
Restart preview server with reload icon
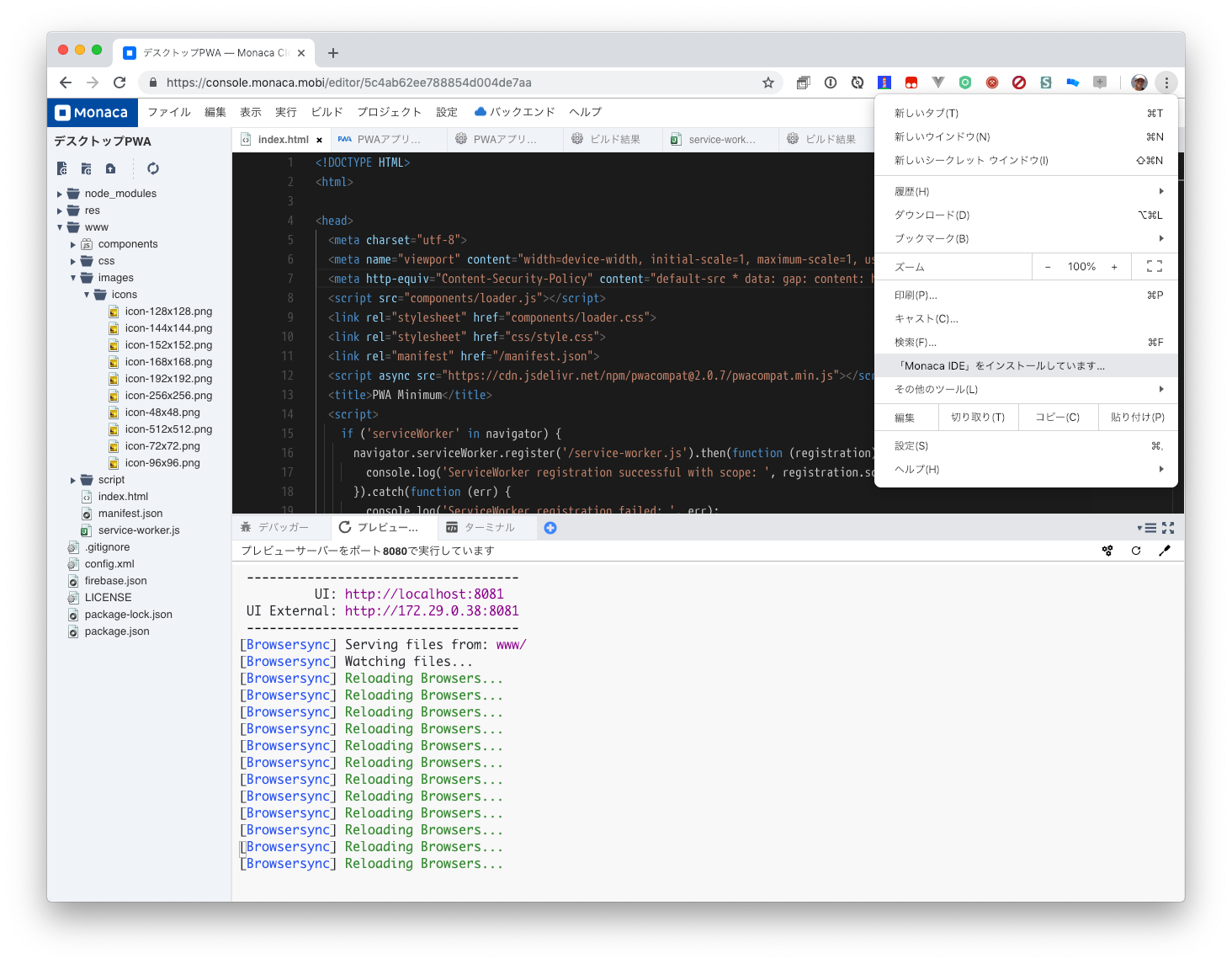(1136, 551)
